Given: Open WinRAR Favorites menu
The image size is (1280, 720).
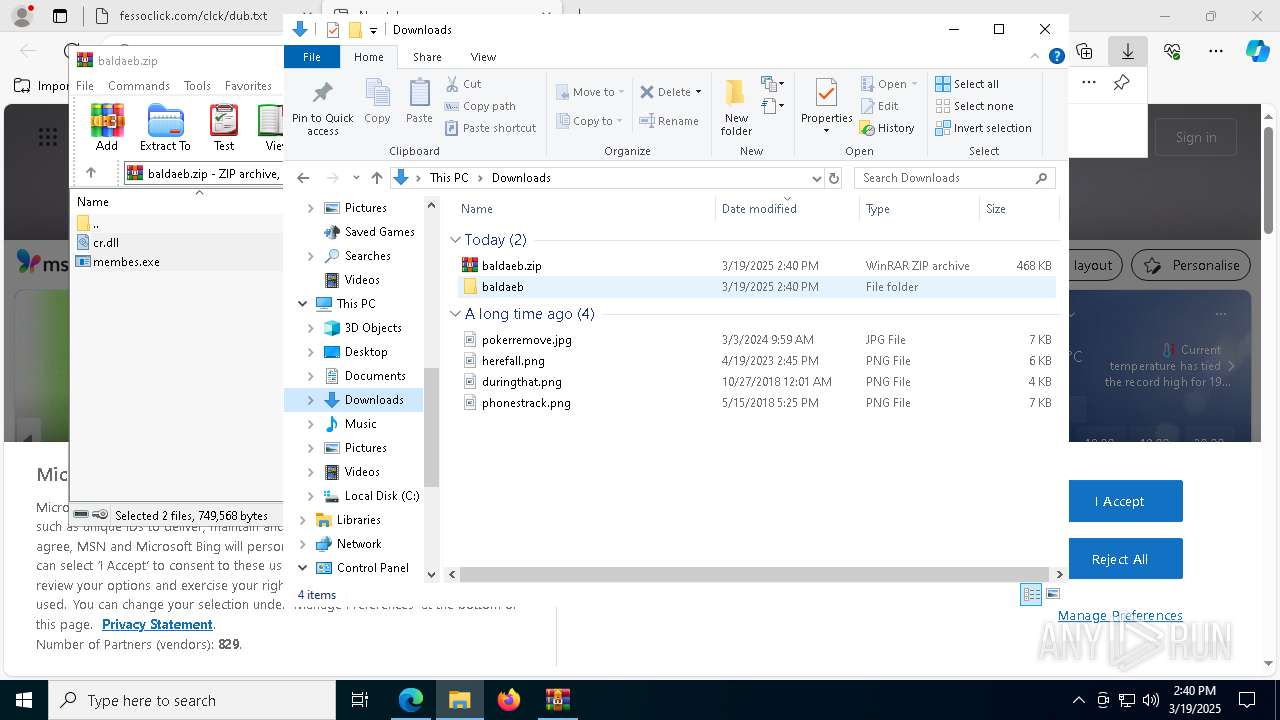Looking at the screenshot, I should [248, 86].
